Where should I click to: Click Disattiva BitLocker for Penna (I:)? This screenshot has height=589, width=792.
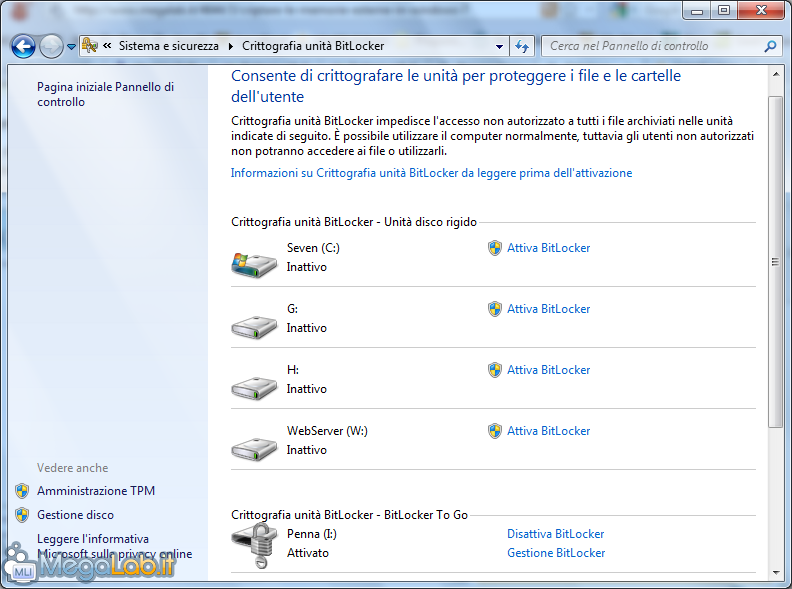(x=556, y=534)
